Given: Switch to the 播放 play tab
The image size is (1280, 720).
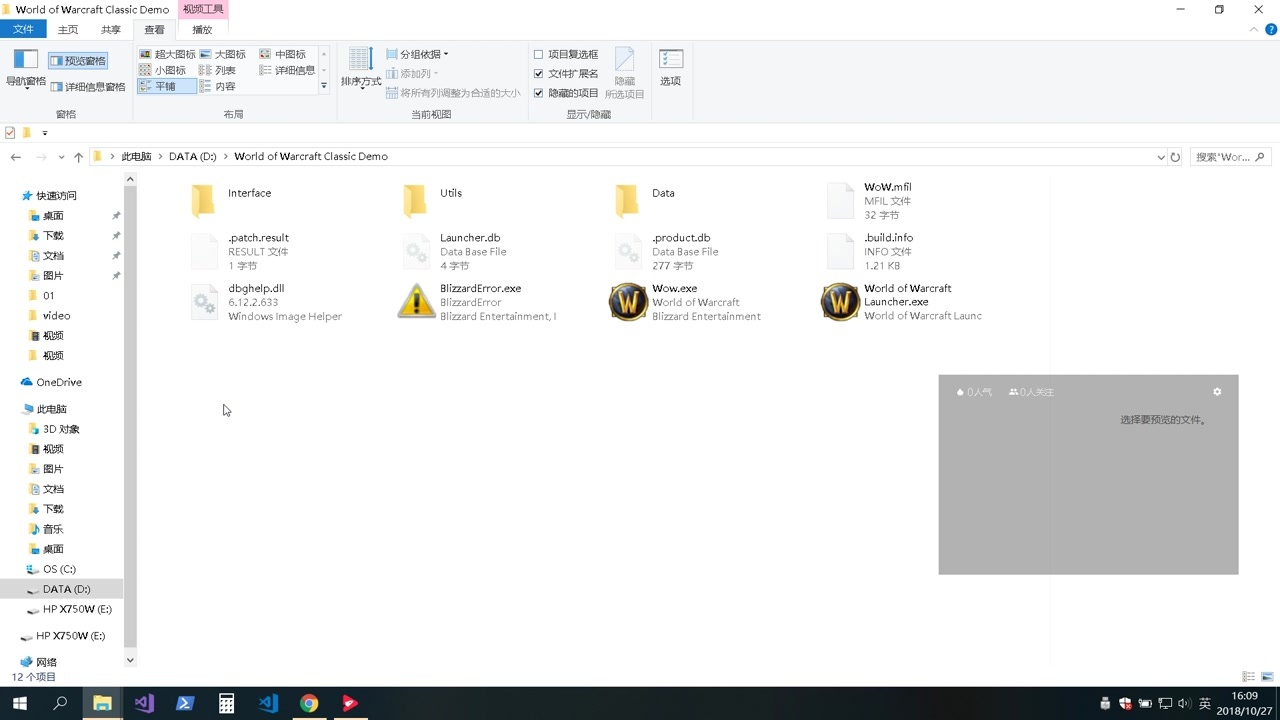Looking at the screenshot, I should tap(202, 30).
